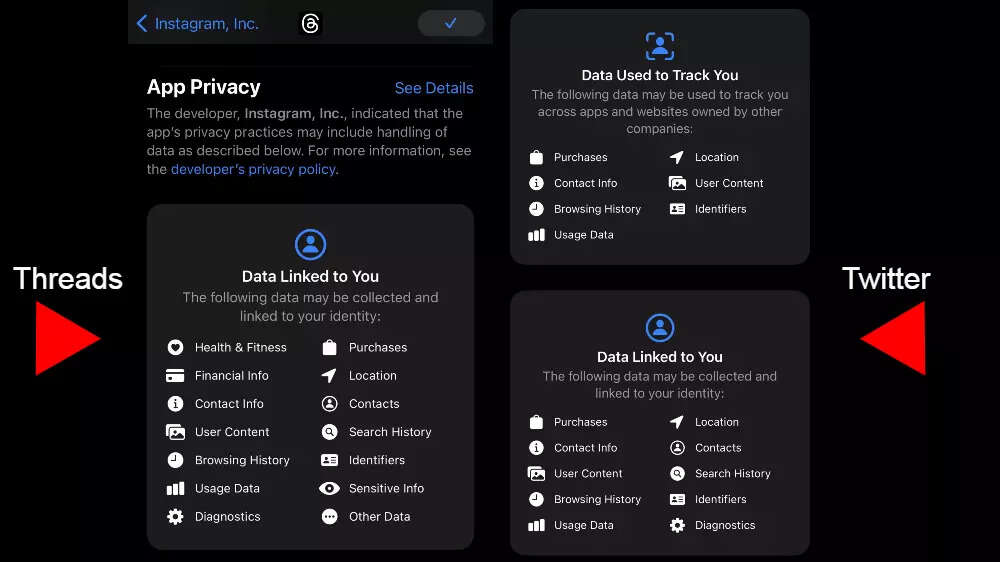The width and height of the screenshot is (1000, 562).
Task: Select Browsing History in Threads card
Action: pos(241,460)
